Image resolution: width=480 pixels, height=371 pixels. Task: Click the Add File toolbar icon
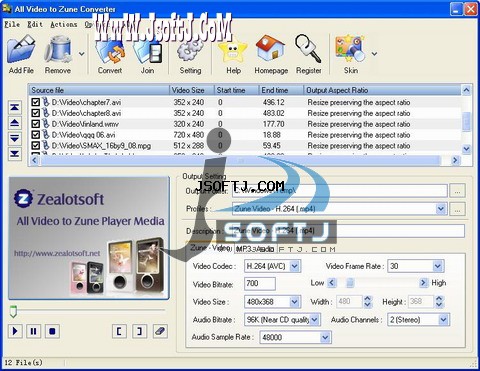[x=21, y=50]
